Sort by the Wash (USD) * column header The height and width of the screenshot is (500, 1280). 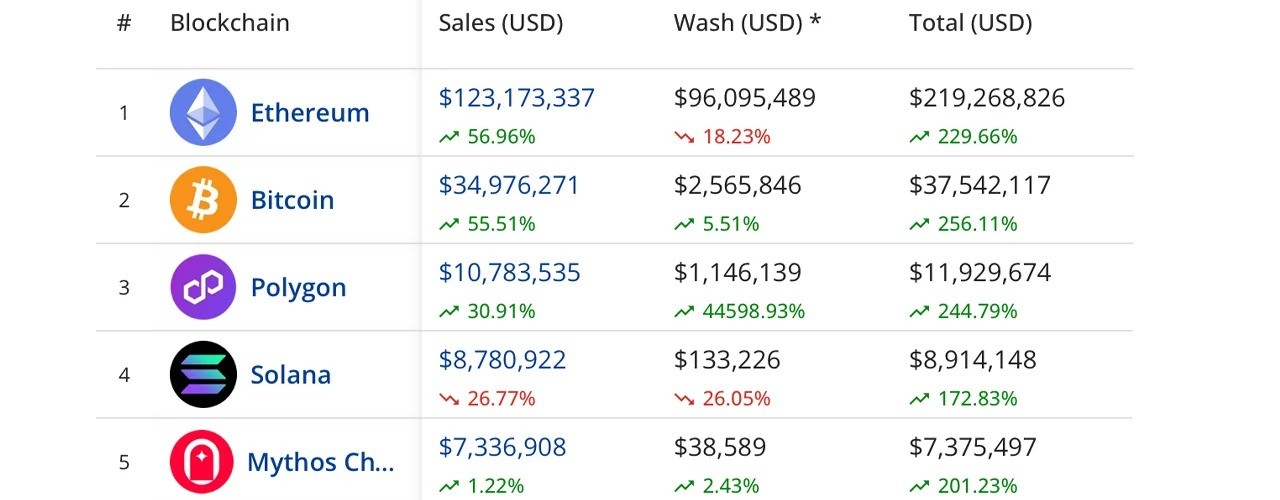[x=747, y=23]
